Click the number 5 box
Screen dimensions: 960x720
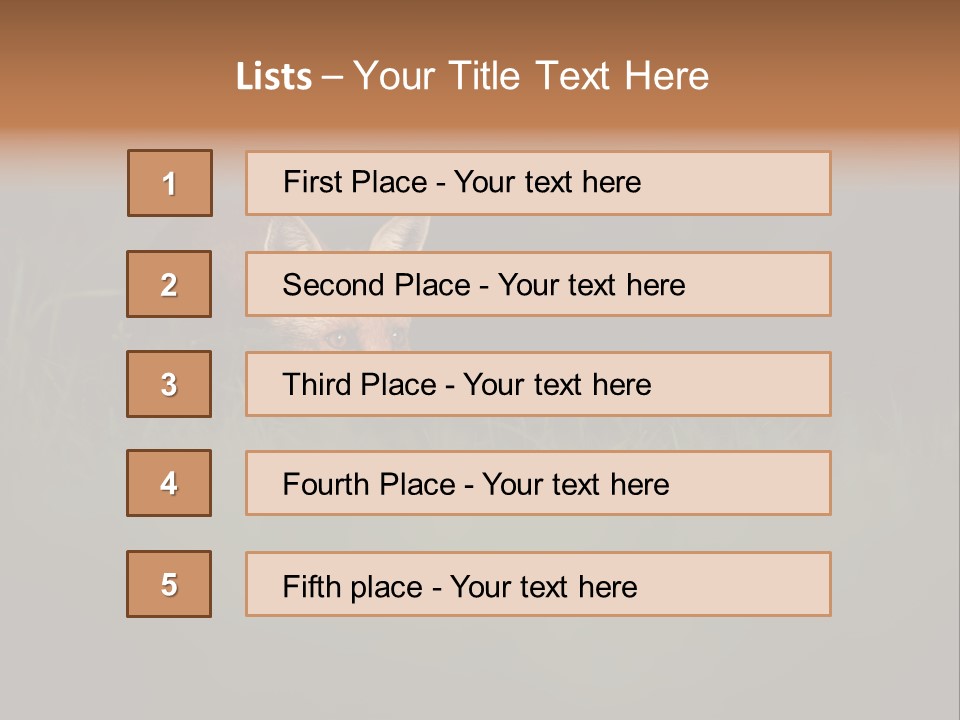169,584
